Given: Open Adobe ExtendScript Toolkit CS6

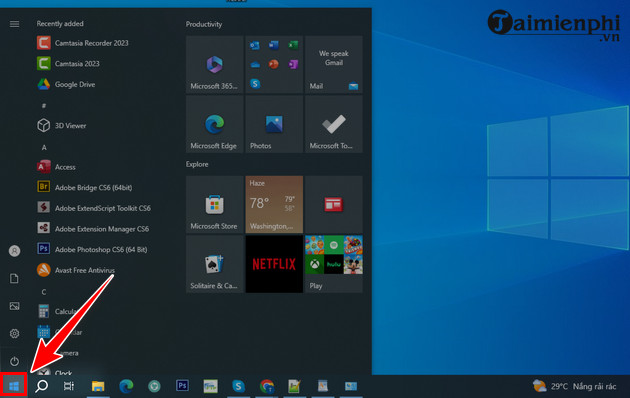Looking at the screenshot, I should [94, 208].
